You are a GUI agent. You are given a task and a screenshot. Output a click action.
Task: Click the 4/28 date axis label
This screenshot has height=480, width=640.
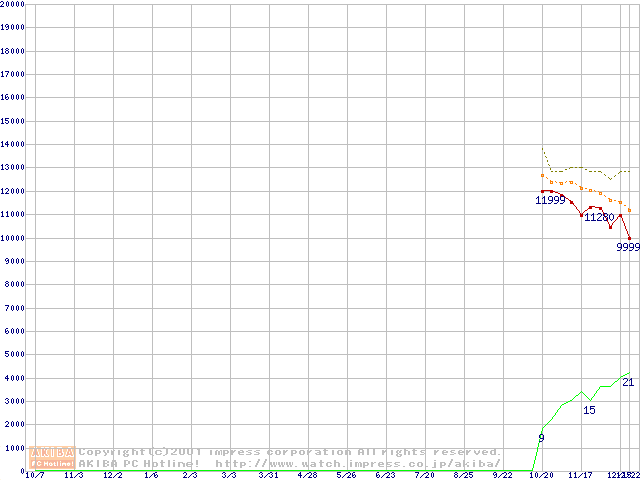[x=308, y=476]
